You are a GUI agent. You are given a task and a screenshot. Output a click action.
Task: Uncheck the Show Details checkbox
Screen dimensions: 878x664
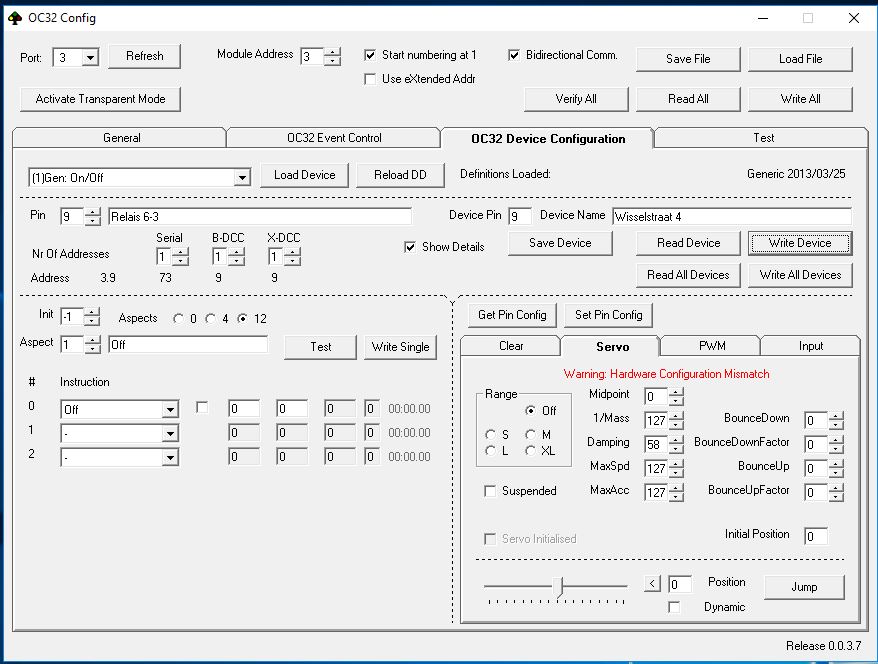410,247
